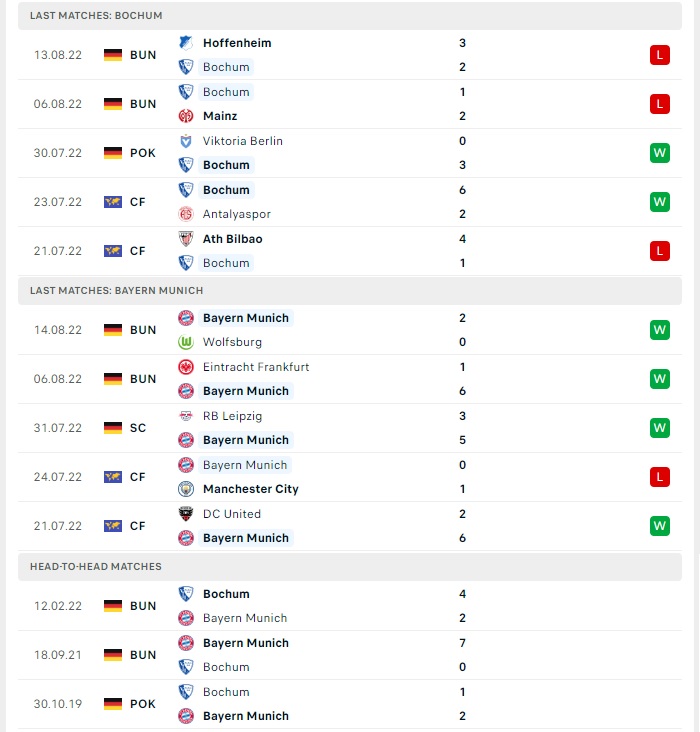Click the DC United team badge

(x=186, y=514)
